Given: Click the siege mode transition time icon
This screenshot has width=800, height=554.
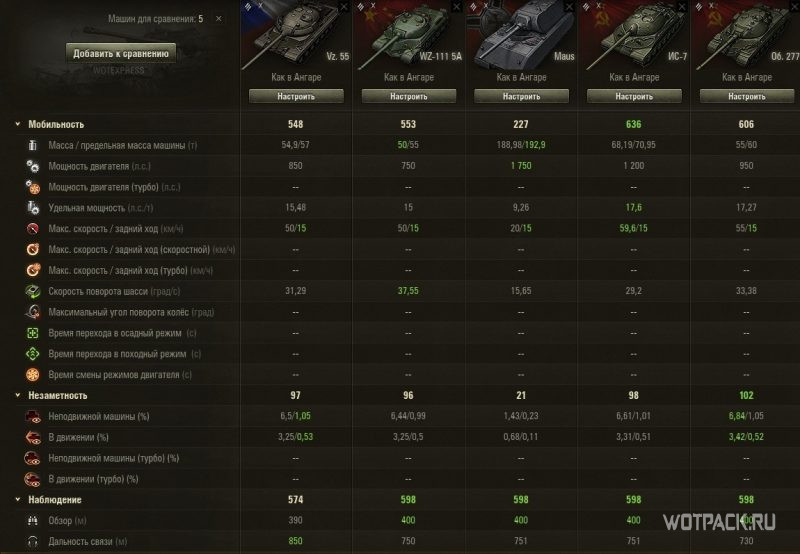Looking at the screenshot, I should pyautogui.click(x=33, y=333).
